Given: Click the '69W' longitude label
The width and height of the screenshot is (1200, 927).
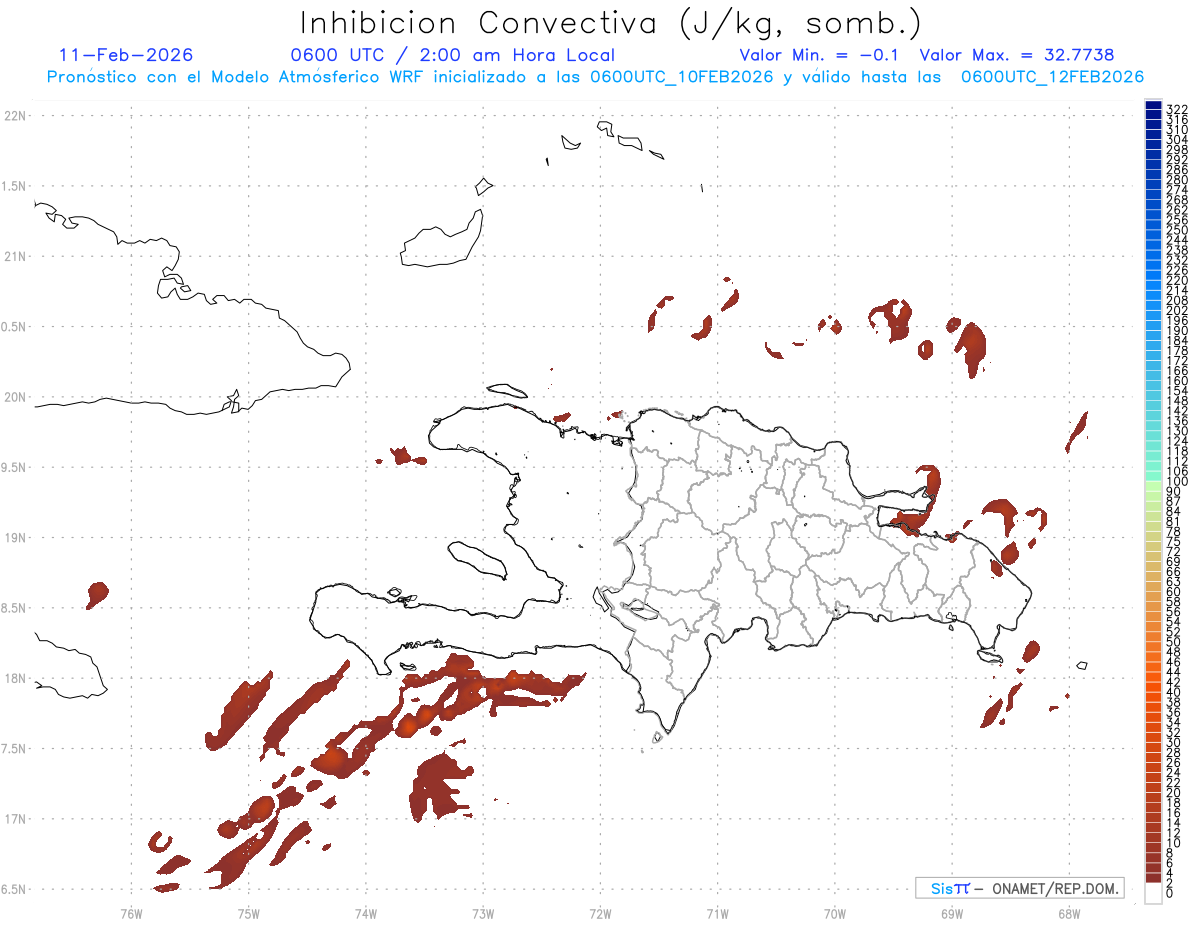Looking at the screenshot, I should [952, 913].
